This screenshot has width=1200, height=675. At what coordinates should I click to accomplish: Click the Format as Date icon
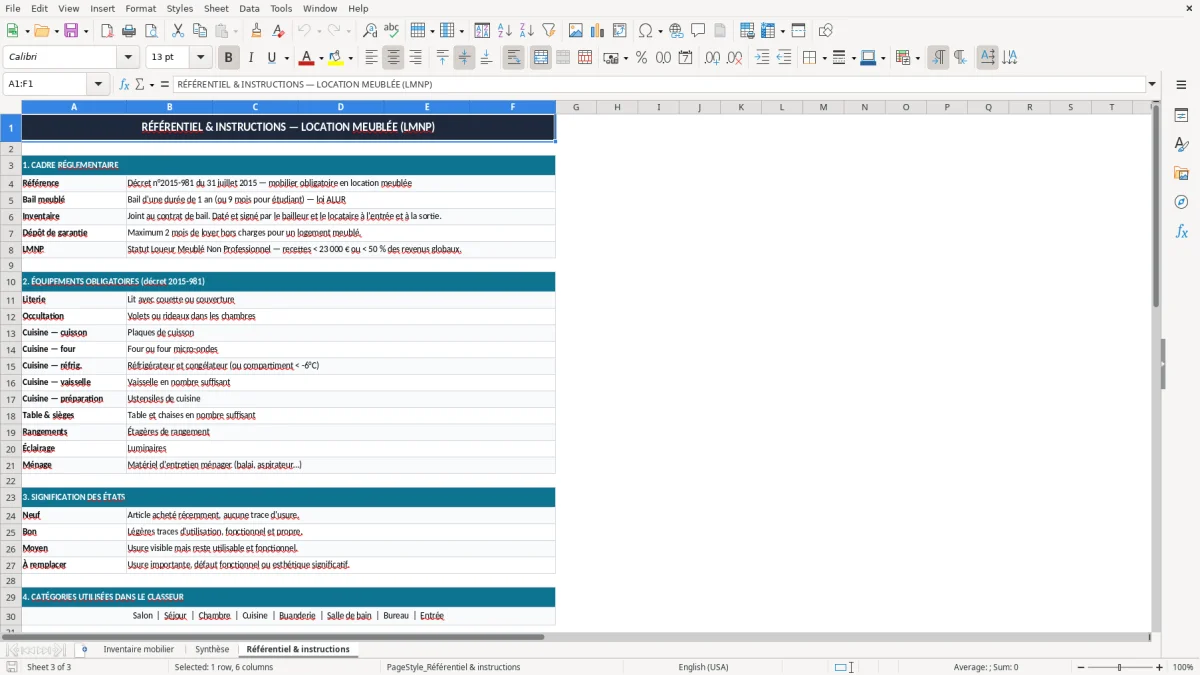(x=685, y=58)
